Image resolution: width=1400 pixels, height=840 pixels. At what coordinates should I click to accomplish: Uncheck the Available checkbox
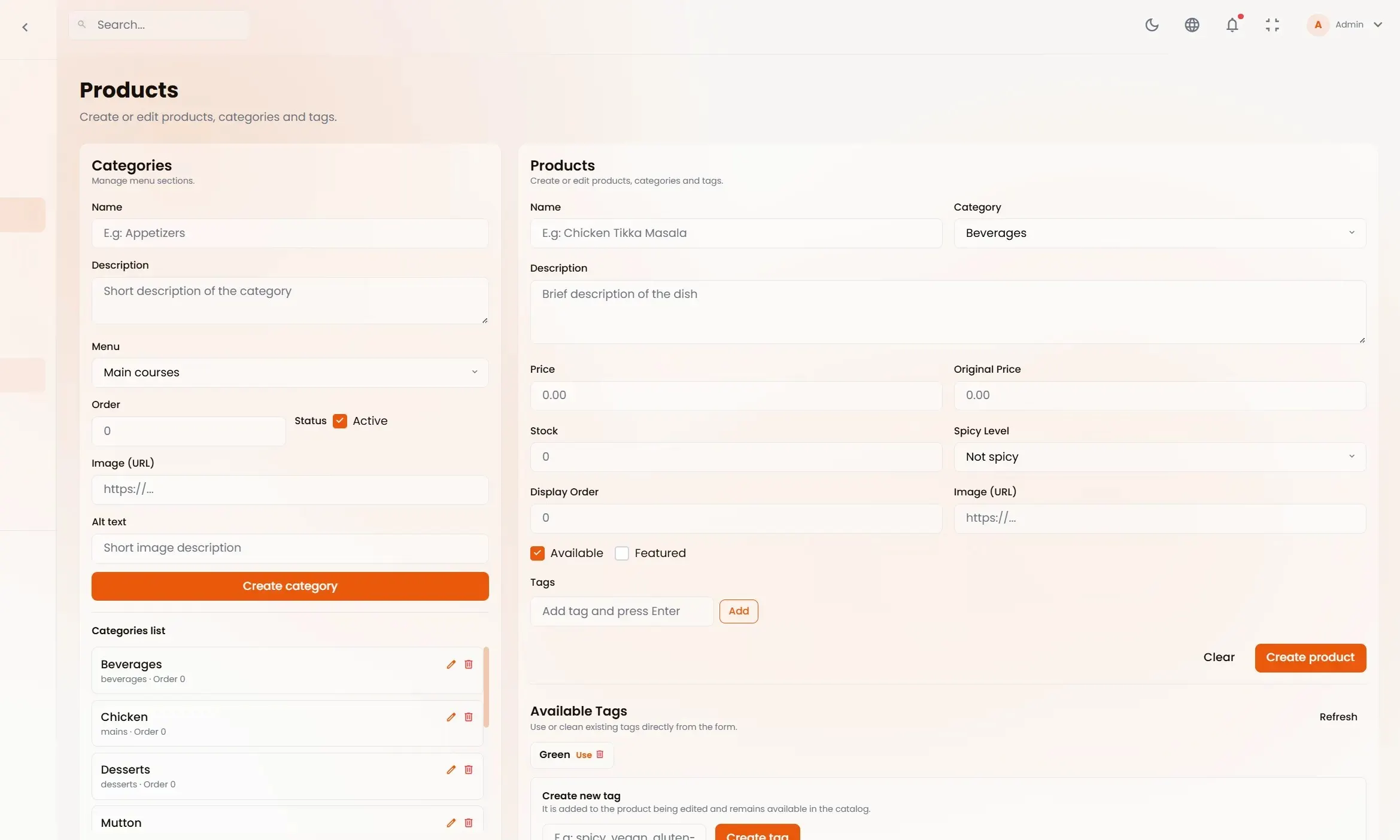coord(537,553)
